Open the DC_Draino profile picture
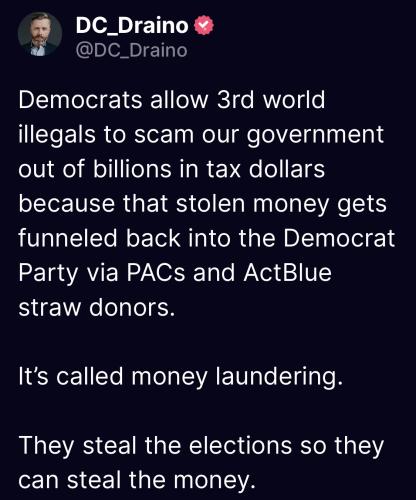The height and width of the screenshot is (500, 416). click(40, 34)
